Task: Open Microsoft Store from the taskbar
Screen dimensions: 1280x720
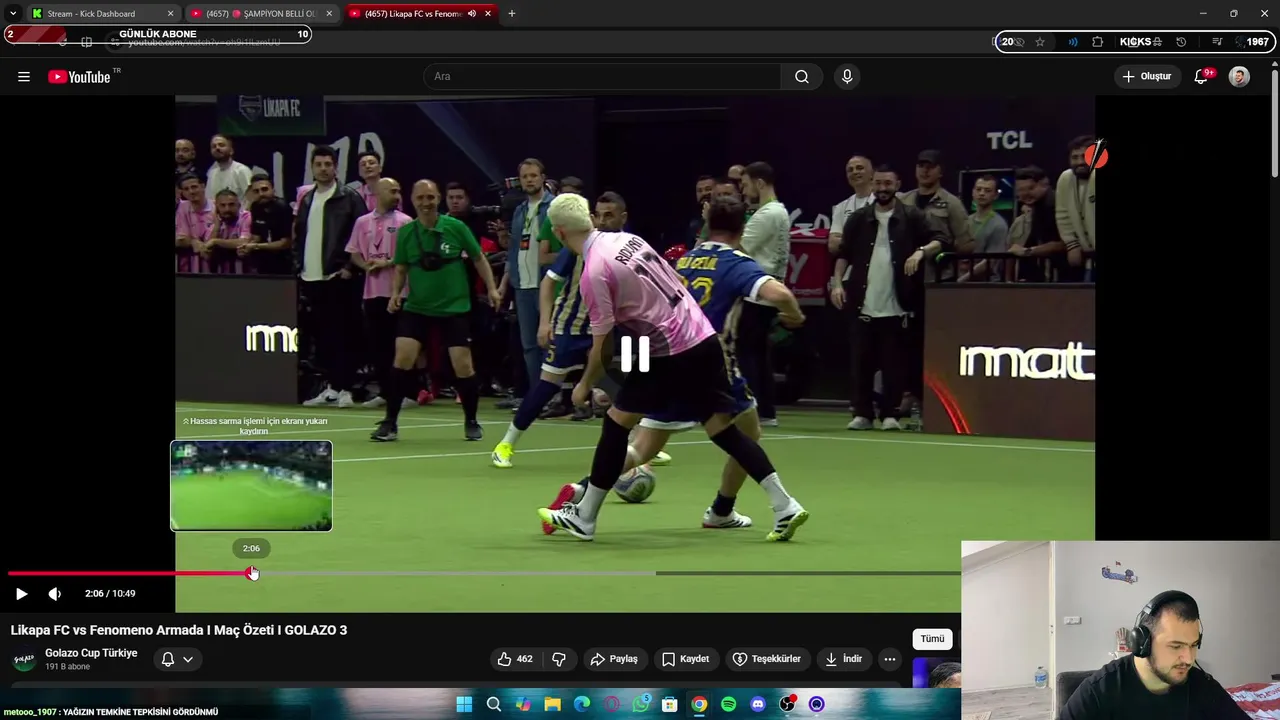Action: tap(670, 705)
